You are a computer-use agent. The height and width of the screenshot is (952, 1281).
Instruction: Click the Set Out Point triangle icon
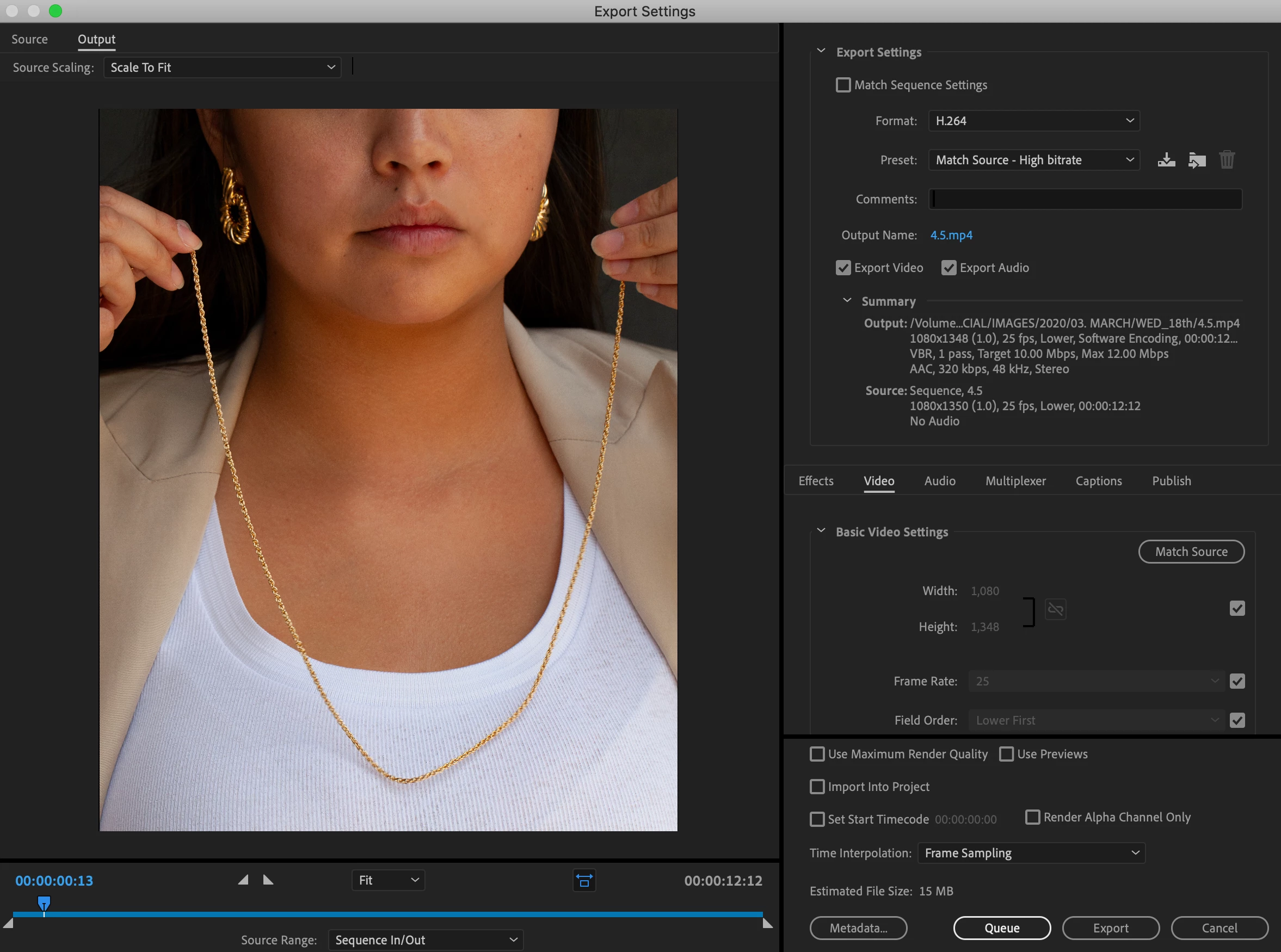[x=268, y=880]
